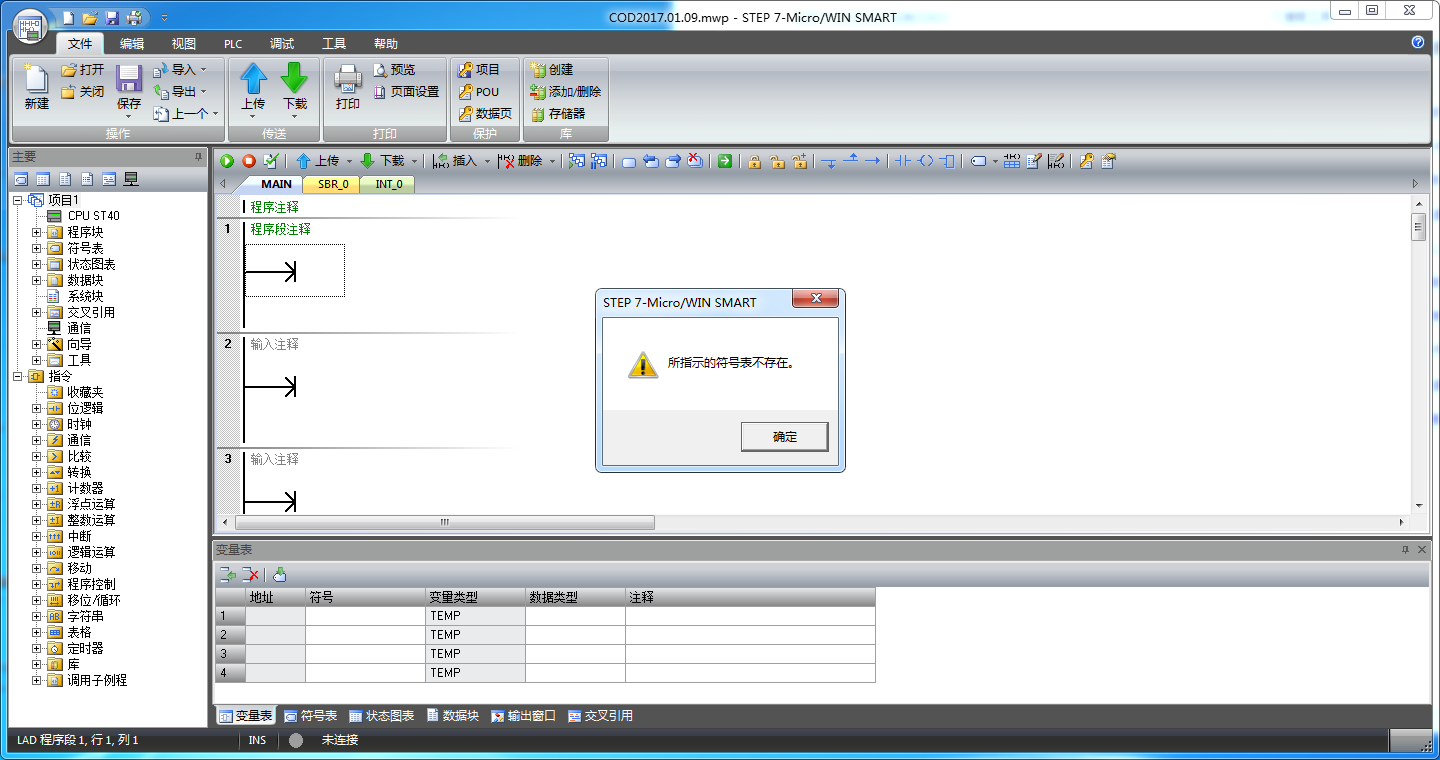Click the 页面设置 button in the ribbon
The image size is (1440, 760).
click(x=406, y=92)
